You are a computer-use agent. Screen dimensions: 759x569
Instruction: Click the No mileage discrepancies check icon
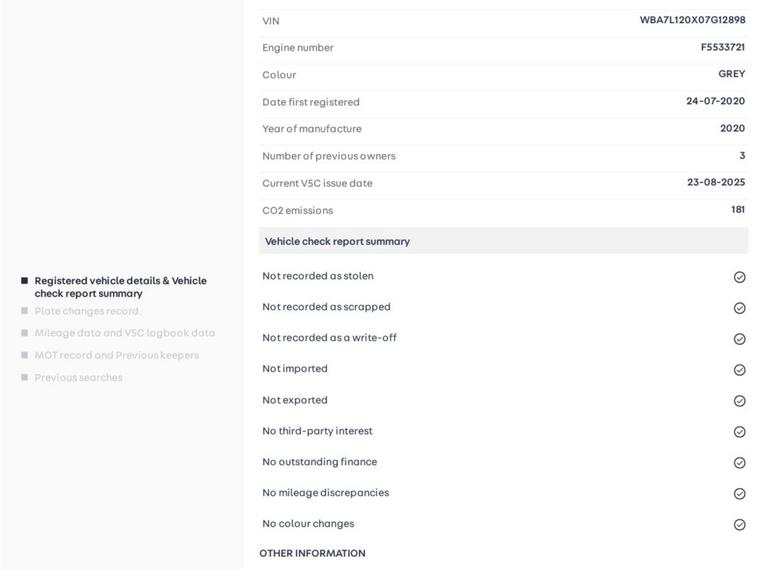coord(740,494)
